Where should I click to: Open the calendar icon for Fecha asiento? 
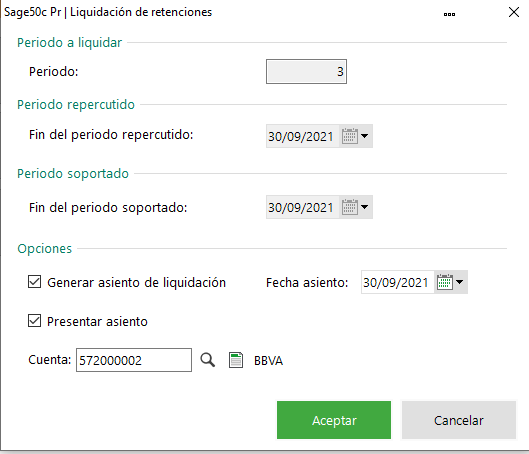445,282
